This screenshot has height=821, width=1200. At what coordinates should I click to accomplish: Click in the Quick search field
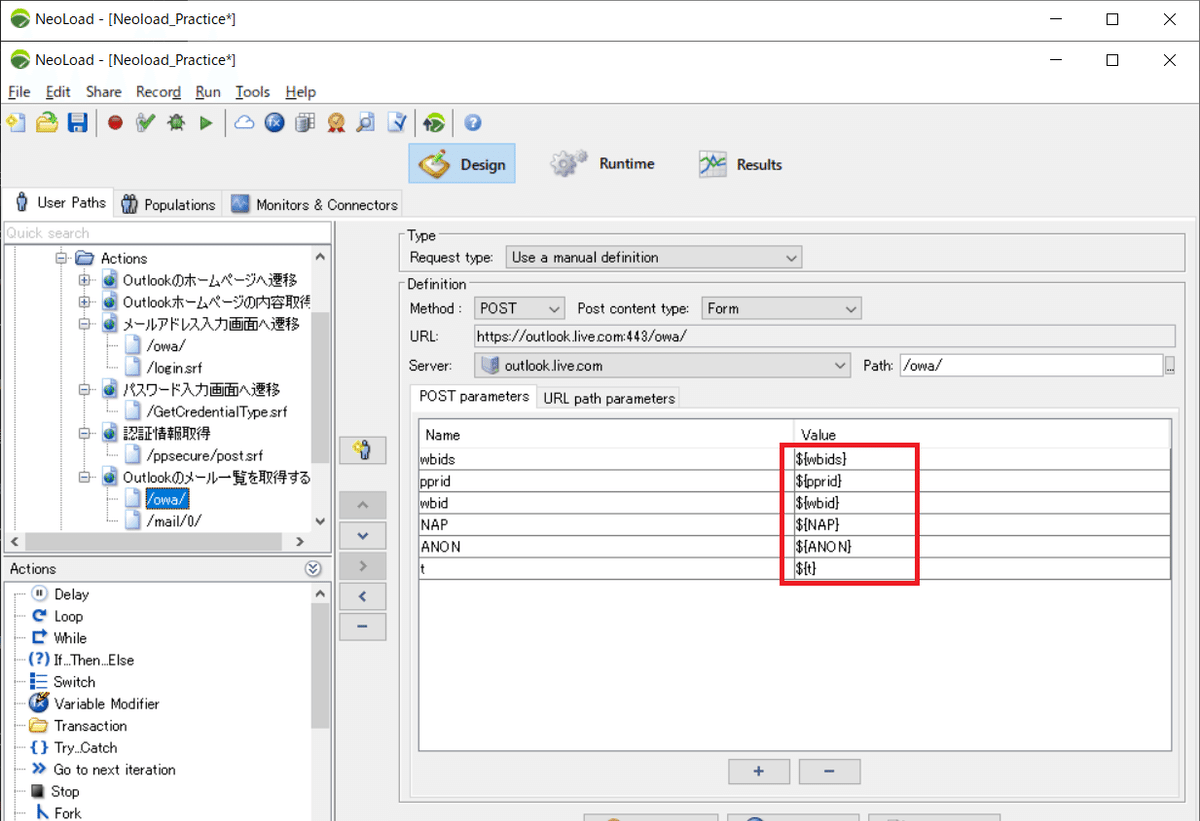tap(166, 232)
